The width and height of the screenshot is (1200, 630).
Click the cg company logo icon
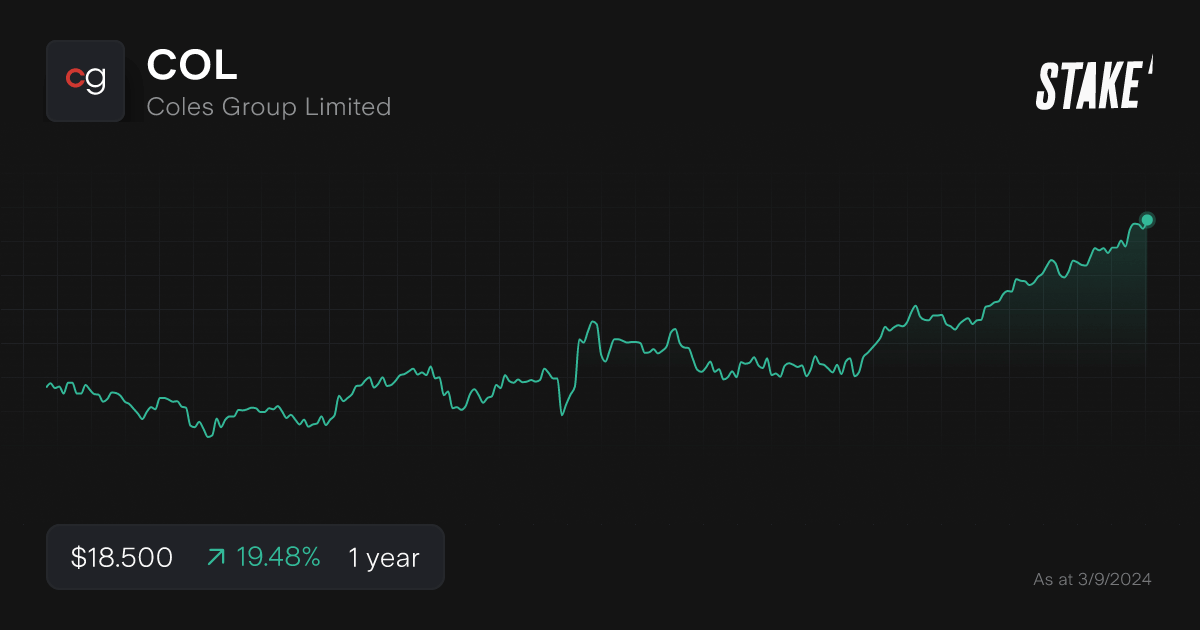tap(85, 81)
